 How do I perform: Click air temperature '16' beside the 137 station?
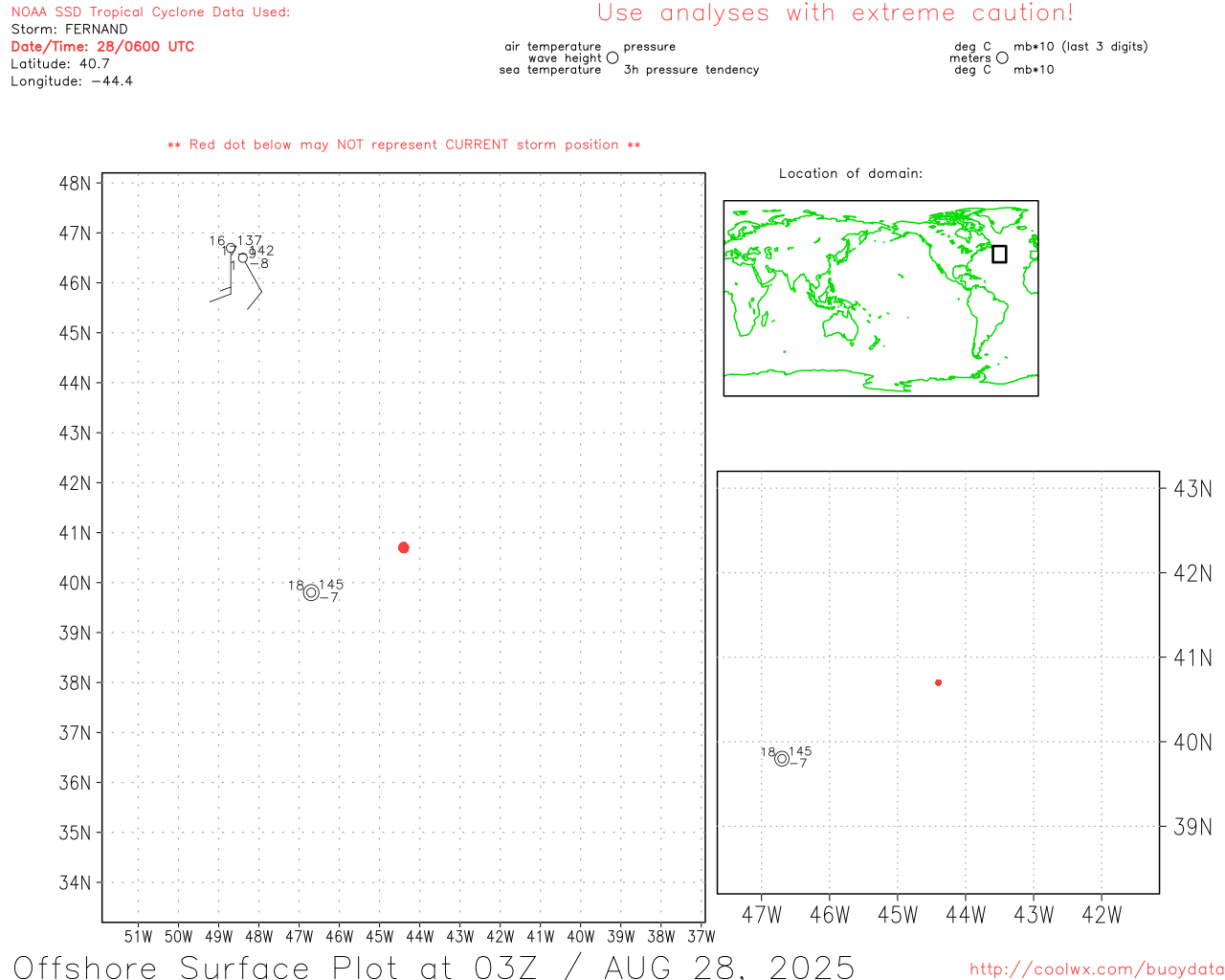(x=217, y=241)
